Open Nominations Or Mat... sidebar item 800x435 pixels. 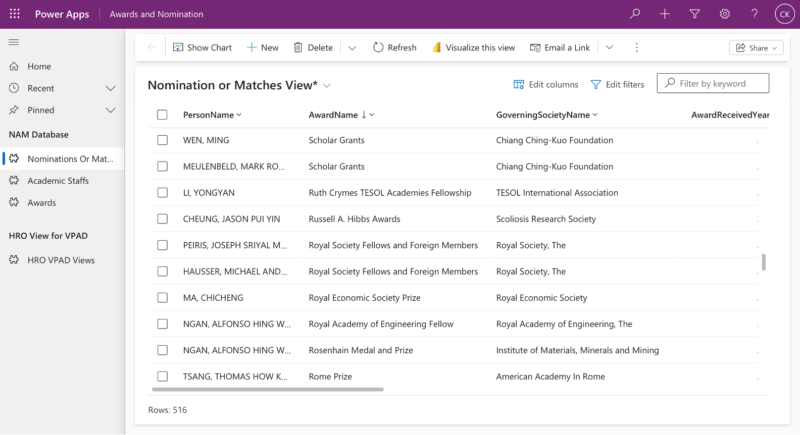(x=62, y=159)
